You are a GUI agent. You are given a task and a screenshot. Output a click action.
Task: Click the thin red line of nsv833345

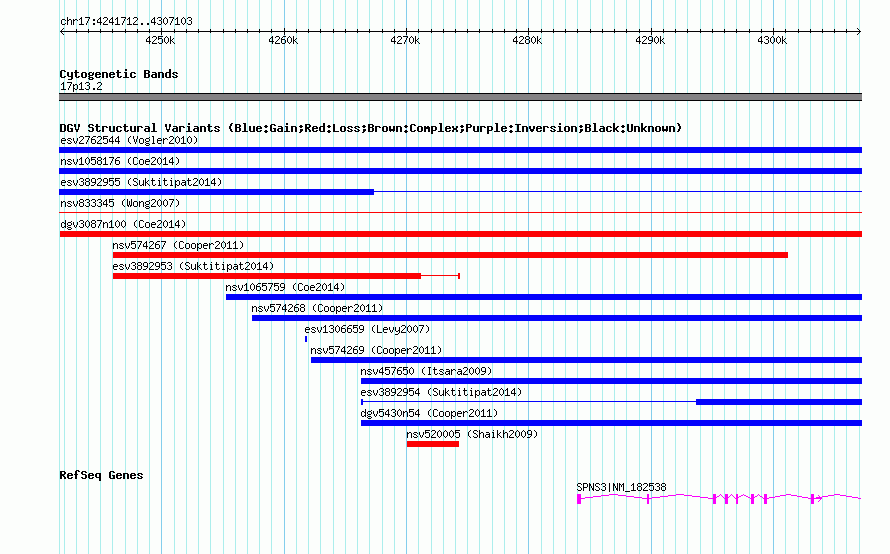(x=460, y=213)
